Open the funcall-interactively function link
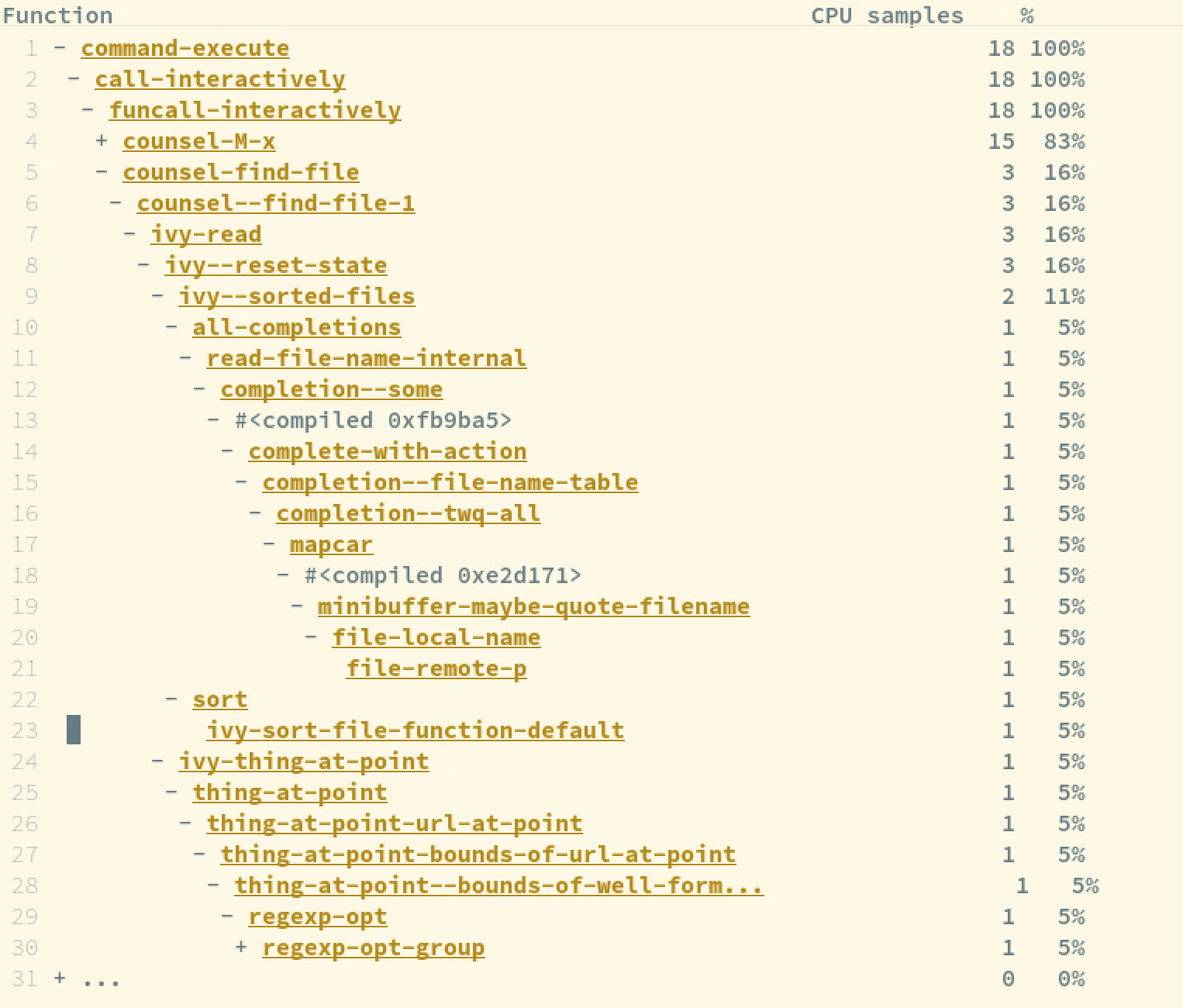1183x1008 pixels. click(x=256, y=110)
